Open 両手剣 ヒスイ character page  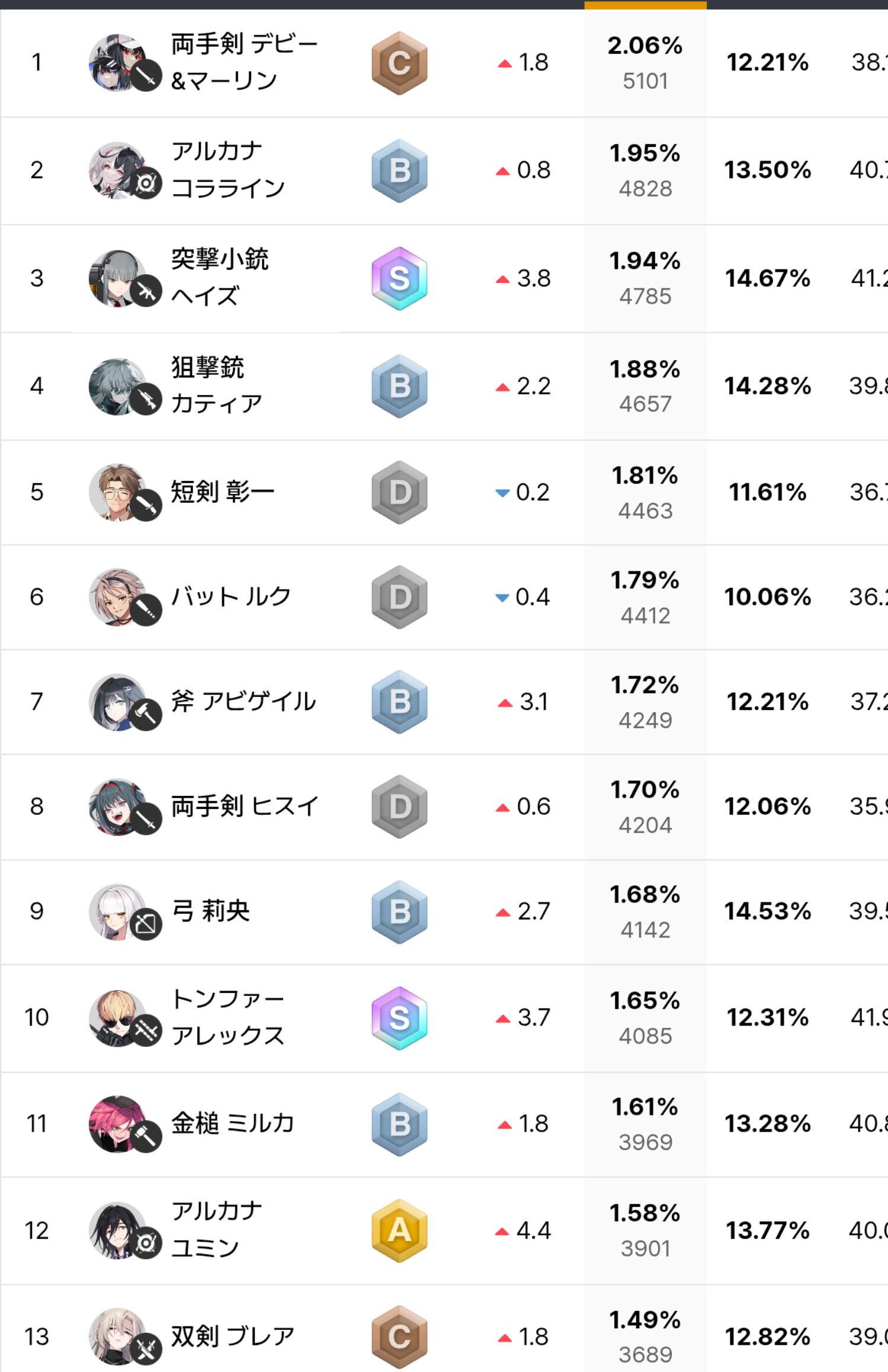click(244, 806)
